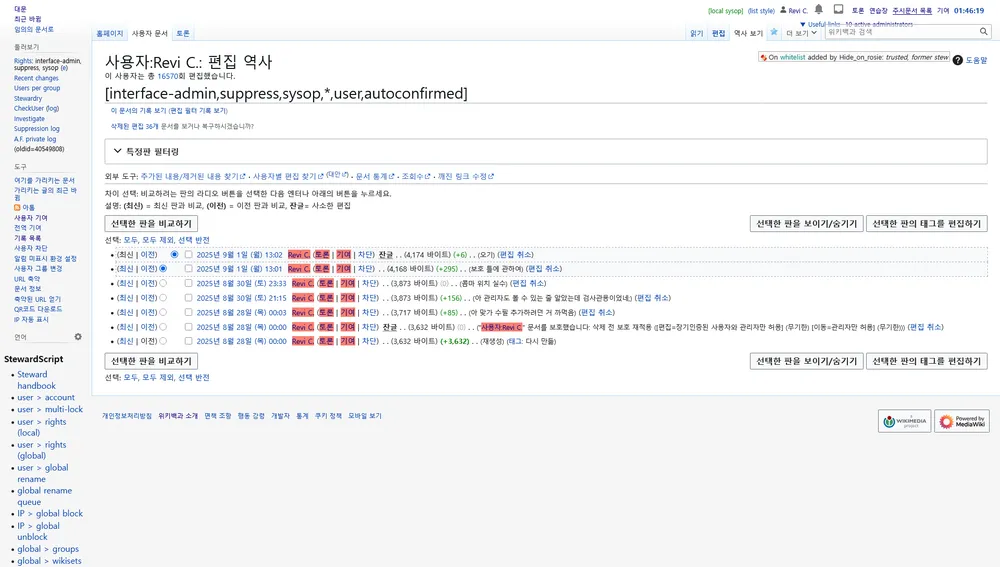Open user > multi-lock link

point(50,409)
